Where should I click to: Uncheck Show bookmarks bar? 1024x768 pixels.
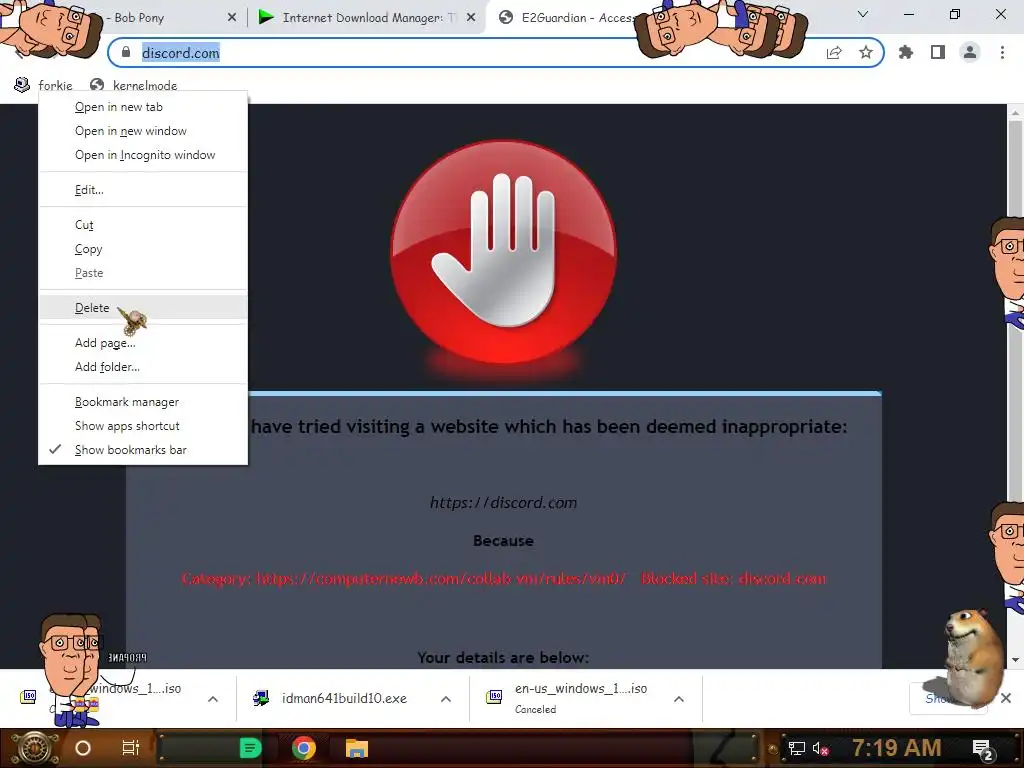(143, 450)
